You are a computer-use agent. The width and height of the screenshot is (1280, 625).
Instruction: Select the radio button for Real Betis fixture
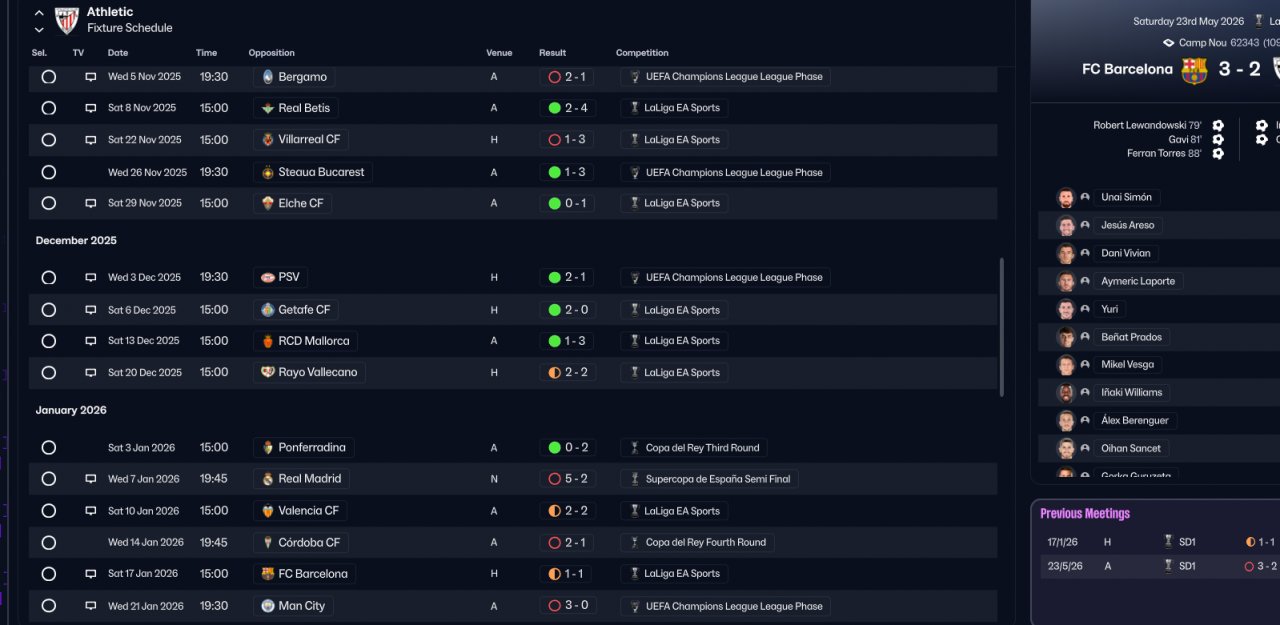pos(48,108)
